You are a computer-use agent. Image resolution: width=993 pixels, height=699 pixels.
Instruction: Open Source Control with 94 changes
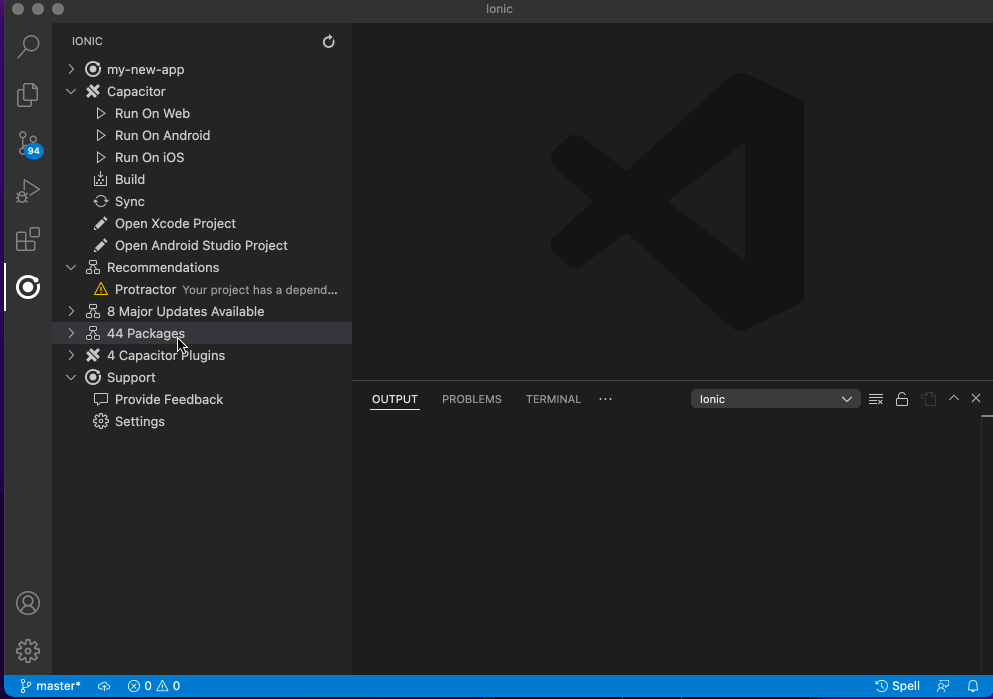click(x=28, y=143)
